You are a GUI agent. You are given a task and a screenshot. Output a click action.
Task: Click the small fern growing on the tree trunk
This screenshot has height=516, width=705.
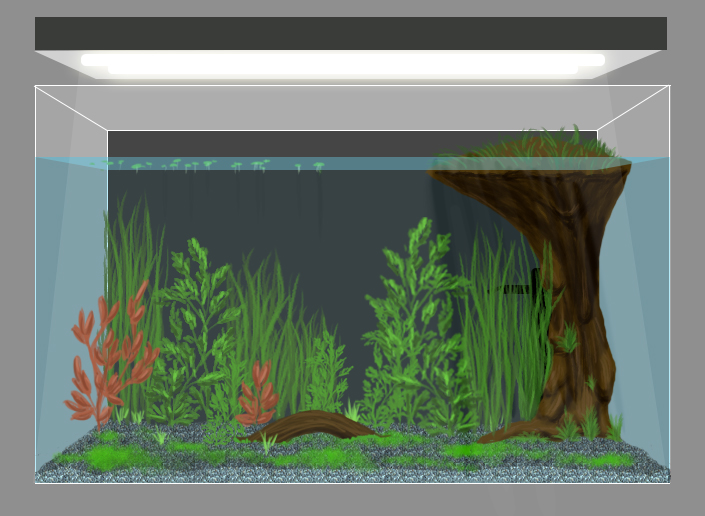[567, 338]
